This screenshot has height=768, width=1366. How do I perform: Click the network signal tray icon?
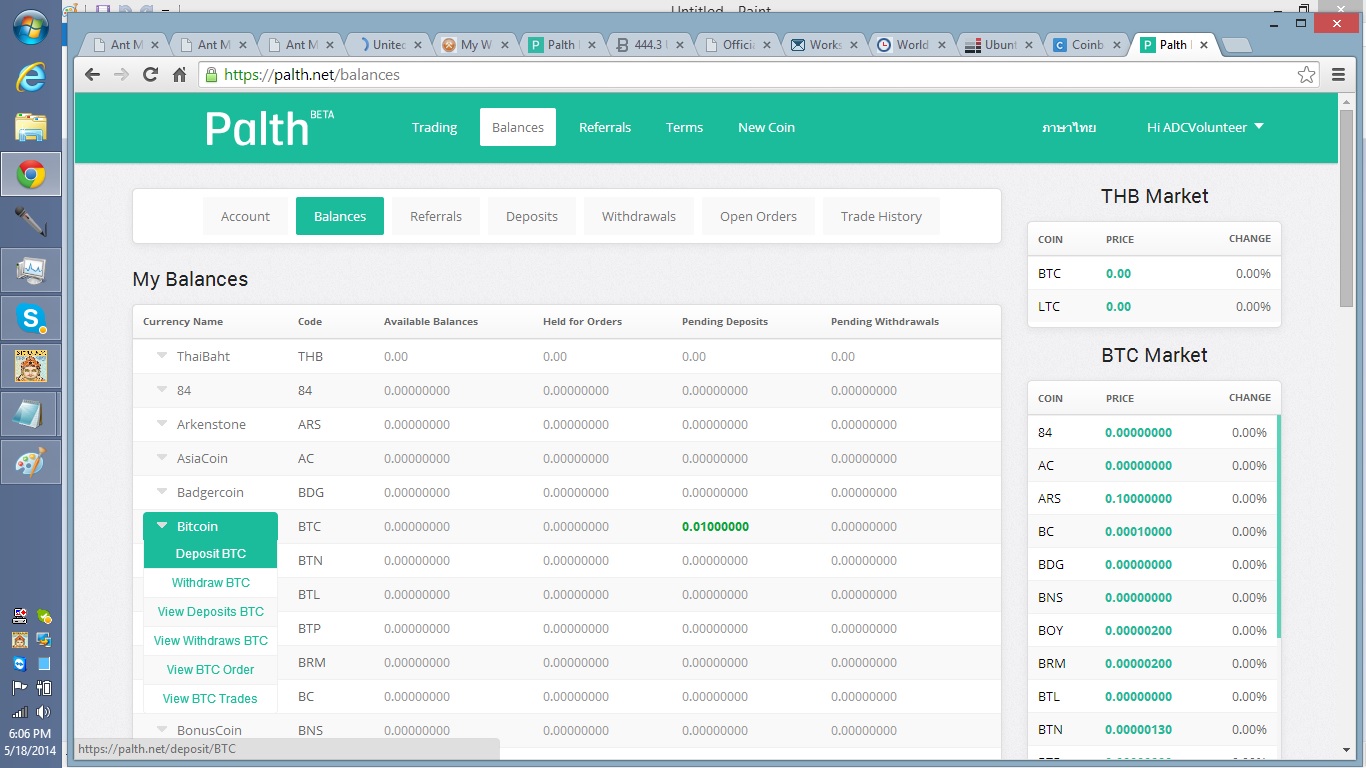19,712
